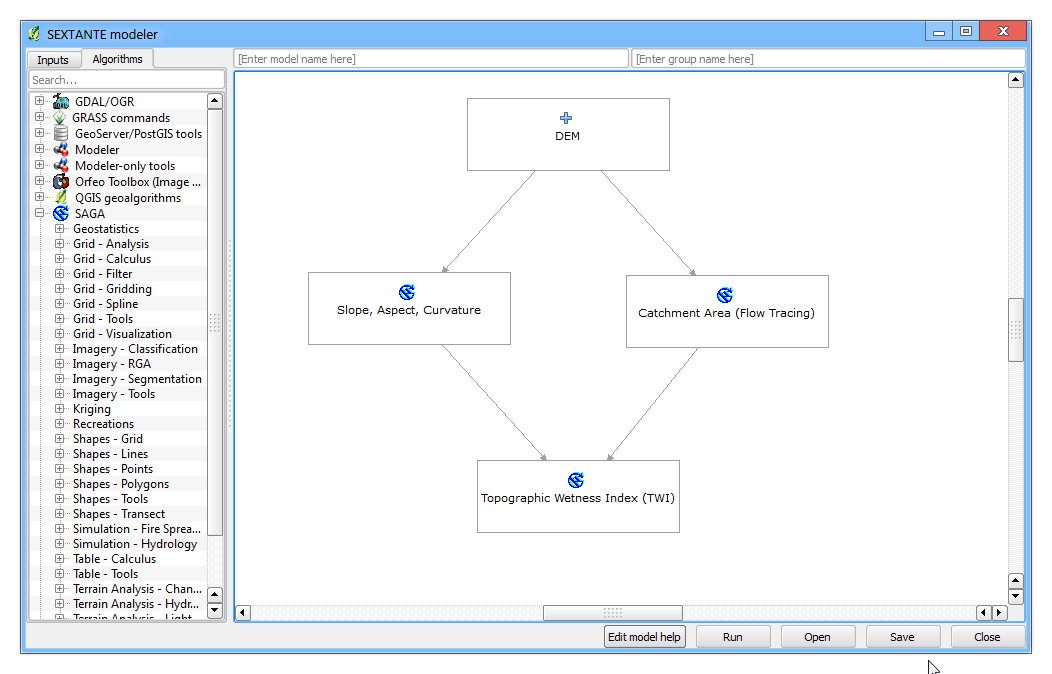Click the canvas horizontal scrollbar thumb
Screen dimensions: 1052x674
tap(613, 612)
